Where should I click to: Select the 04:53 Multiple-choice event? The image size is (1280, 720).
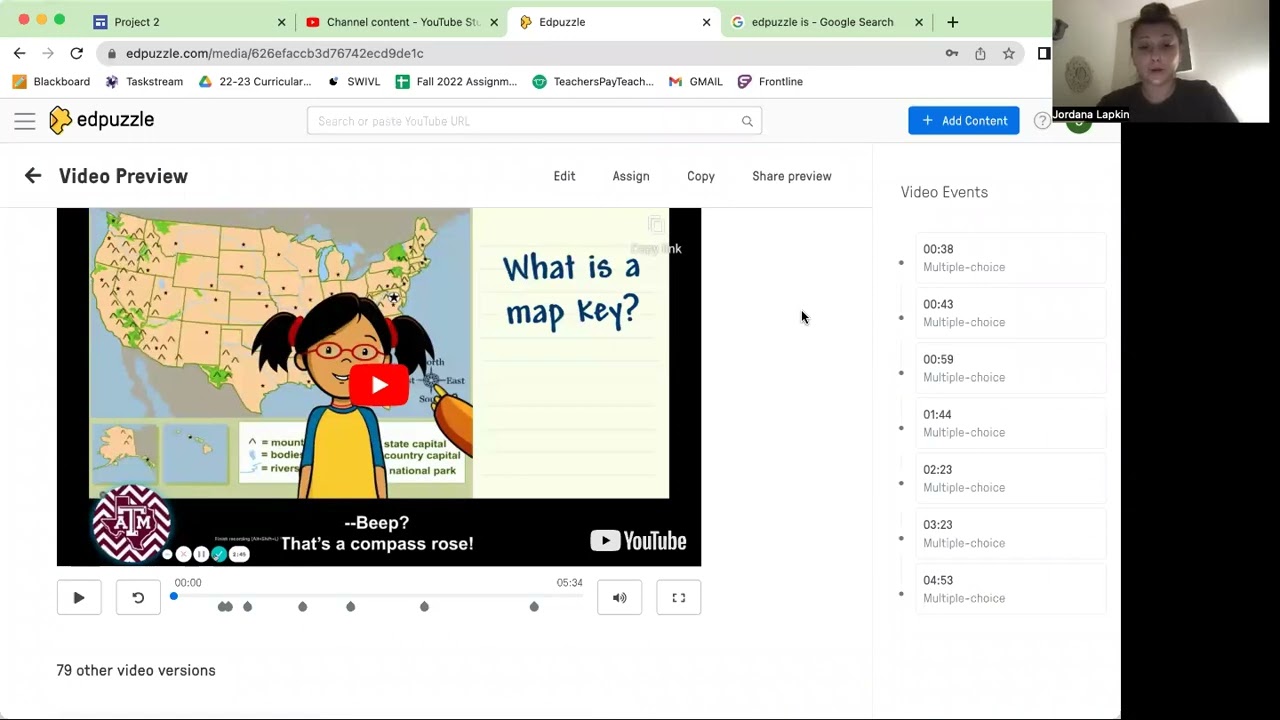1011,589
